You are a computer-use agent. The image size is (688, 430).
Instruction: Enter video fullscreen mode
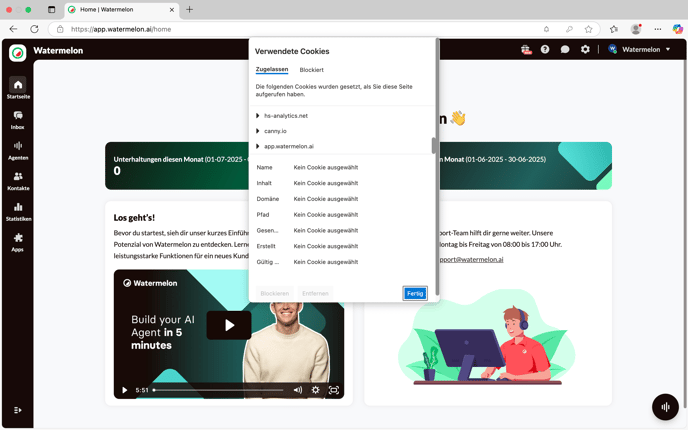point(334,390)
